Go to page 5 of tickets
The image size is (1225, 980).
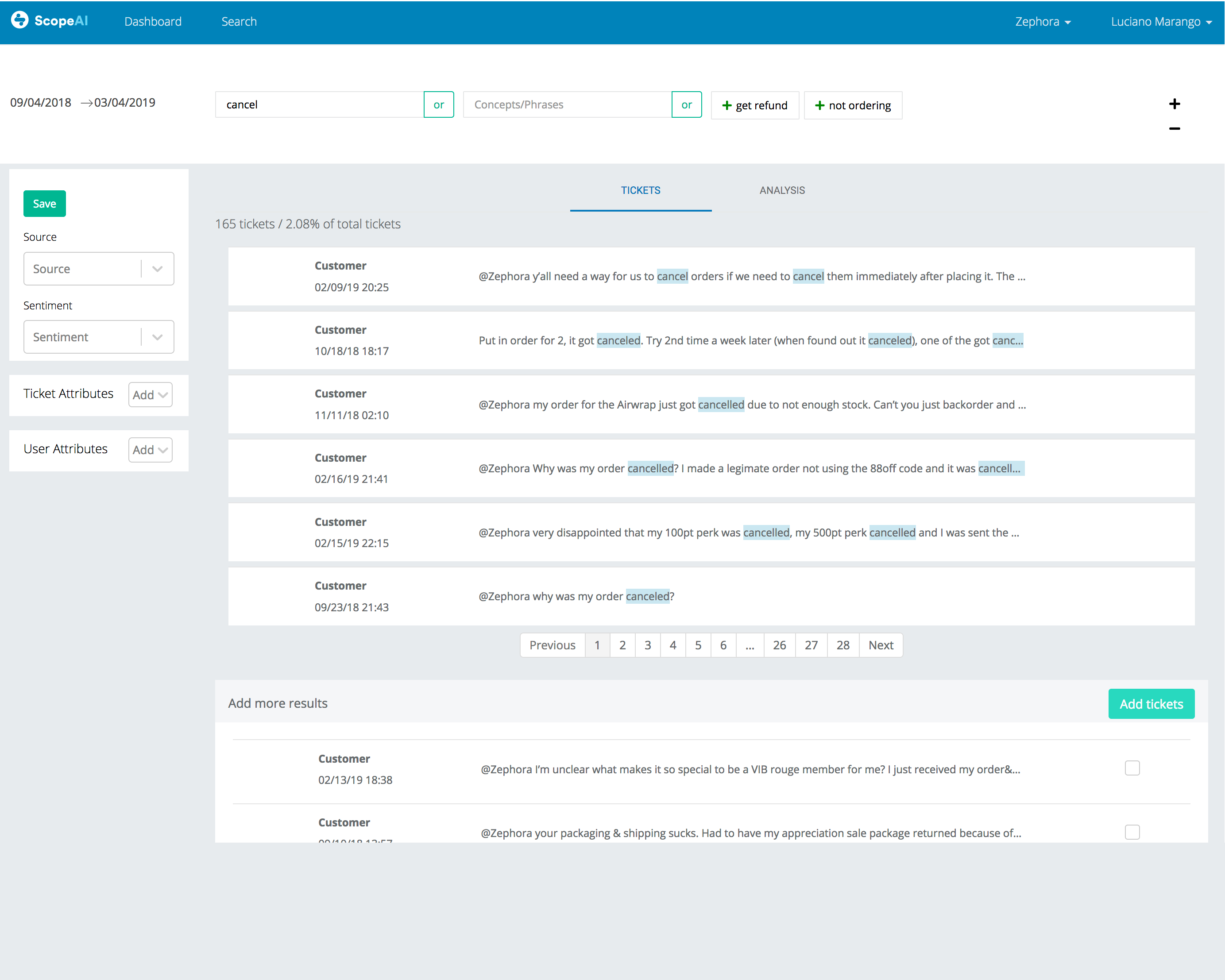coord(698,645)
